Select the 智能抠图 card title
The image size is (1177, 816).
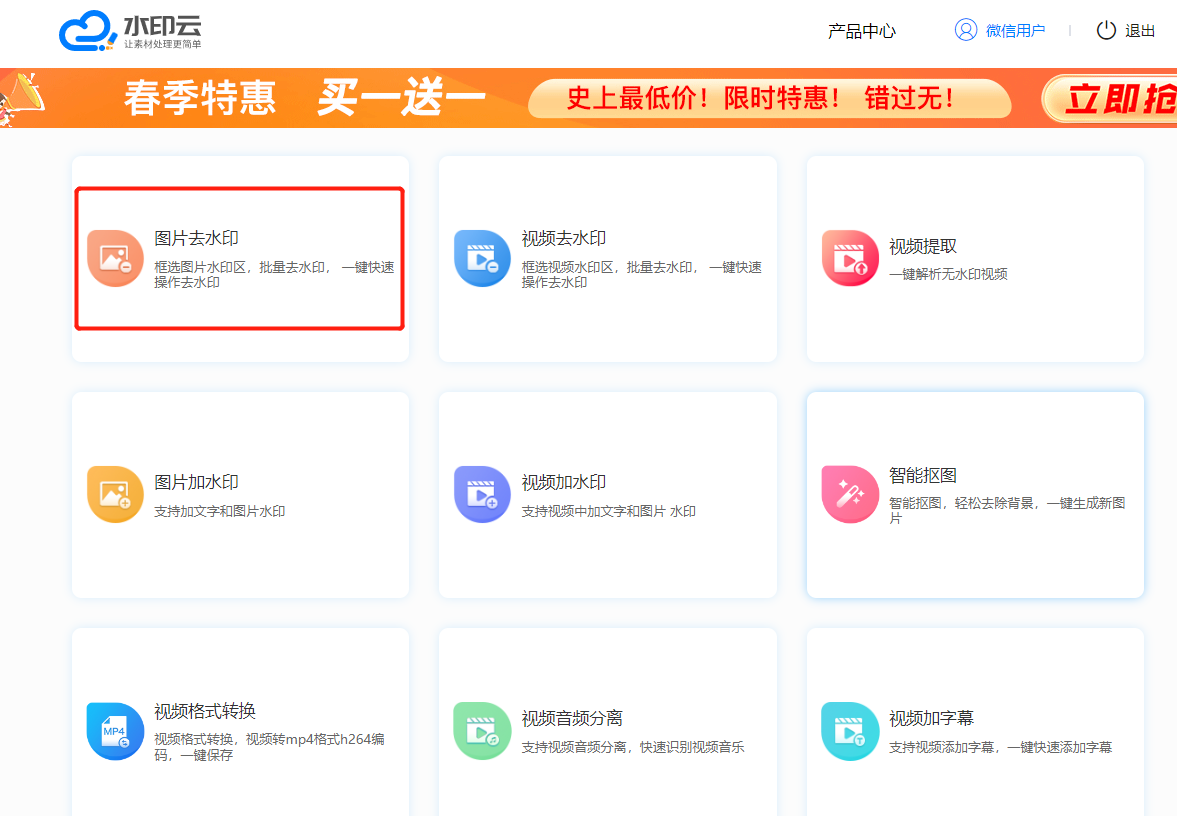point(922,475)
